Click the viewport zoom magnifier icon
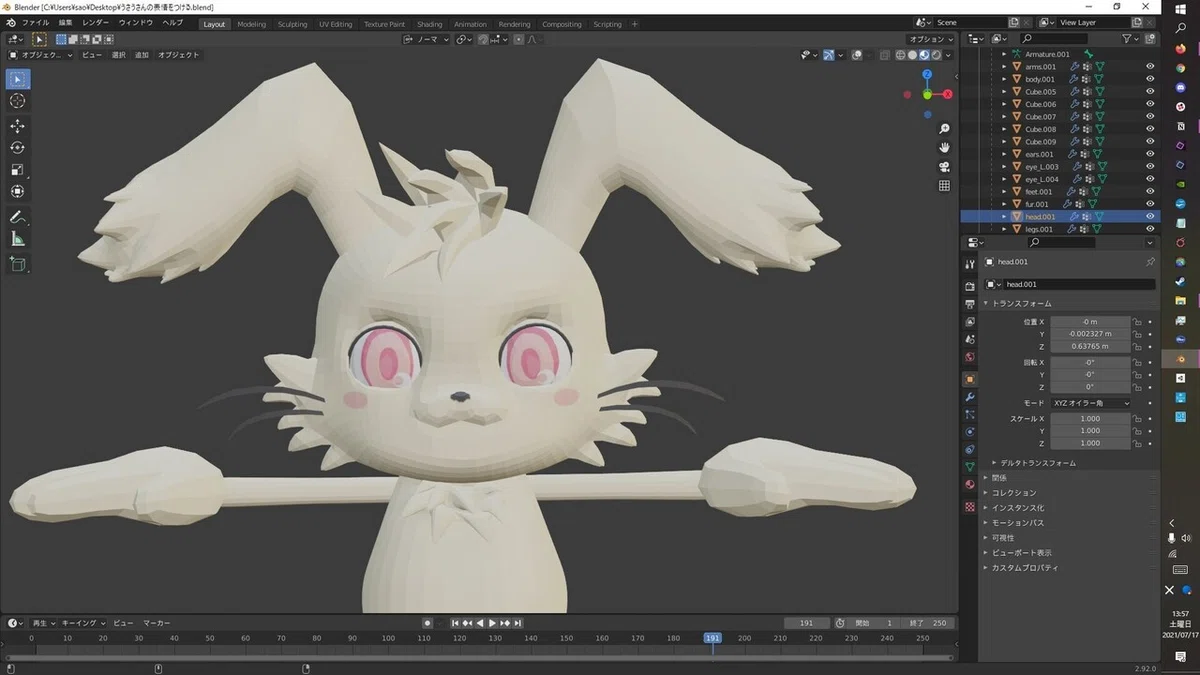Screen dimensions: 1200x675 [x=944, y=129]
